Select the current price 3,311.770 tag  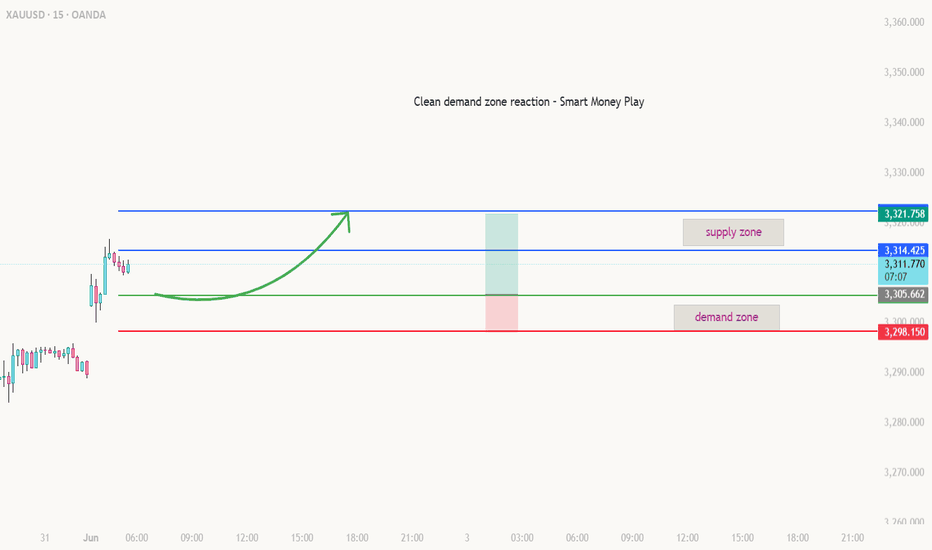[x=904, y=271]
